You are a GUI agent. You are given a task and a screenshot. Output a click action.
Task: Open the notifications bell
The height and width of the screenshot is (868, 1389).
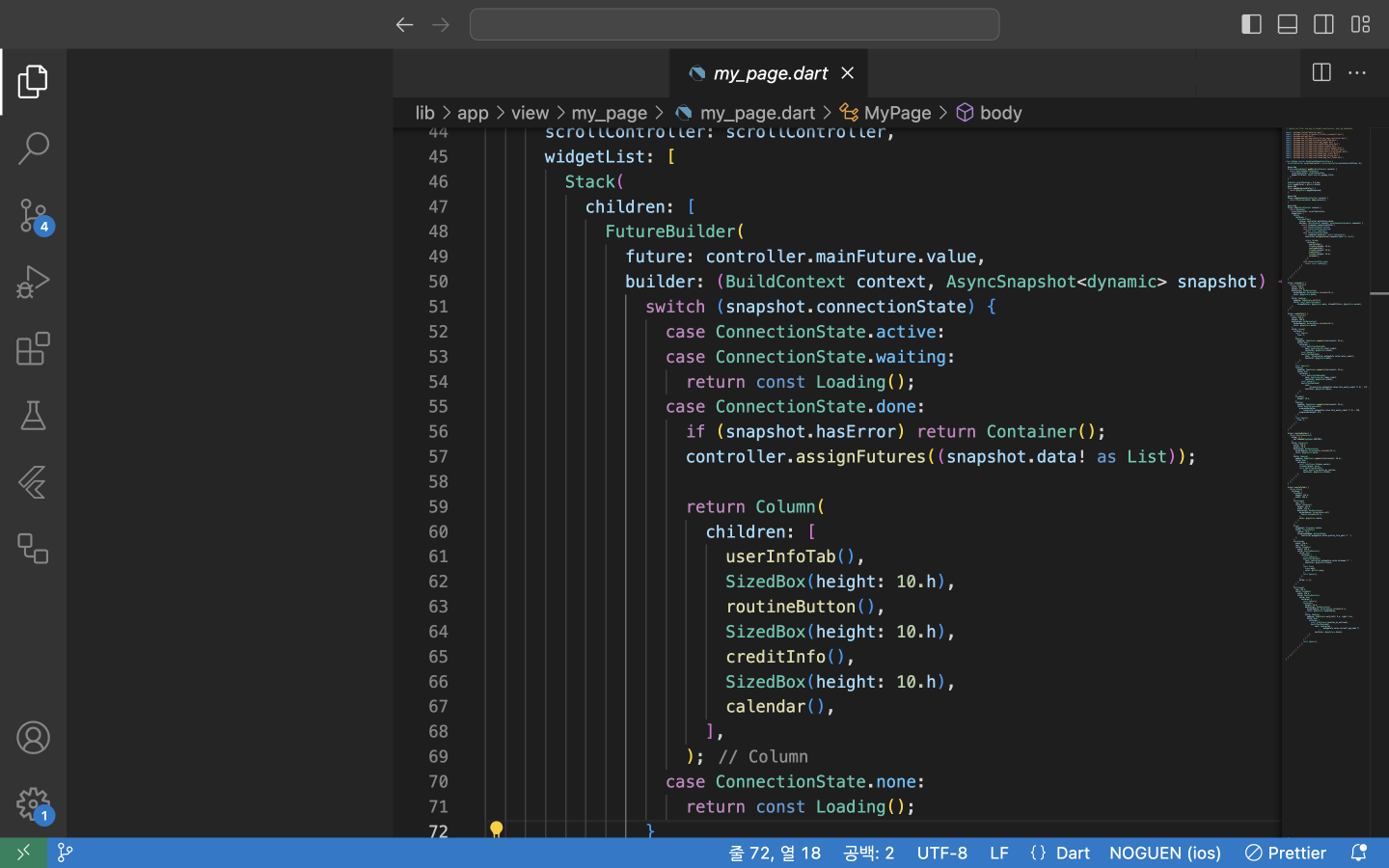(1359, 853)
